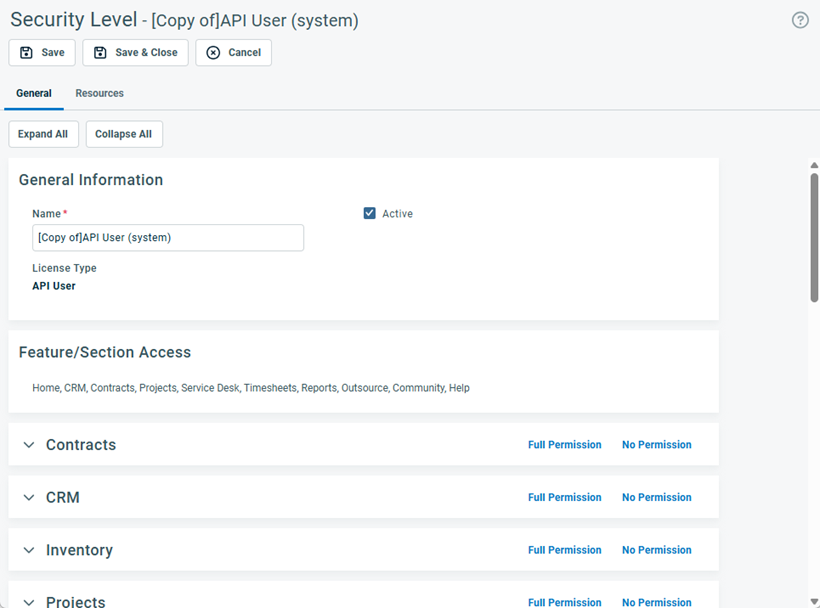The width and height of the screenshot is (820, 608).
Task: Select the General tab
Action: (x=34, y=93)
